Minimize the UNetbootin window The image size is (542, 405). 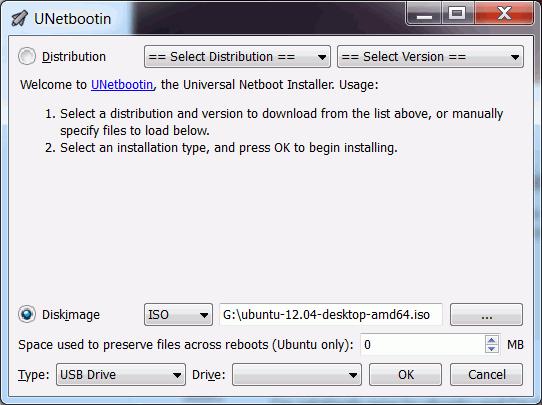click(424, 13)
